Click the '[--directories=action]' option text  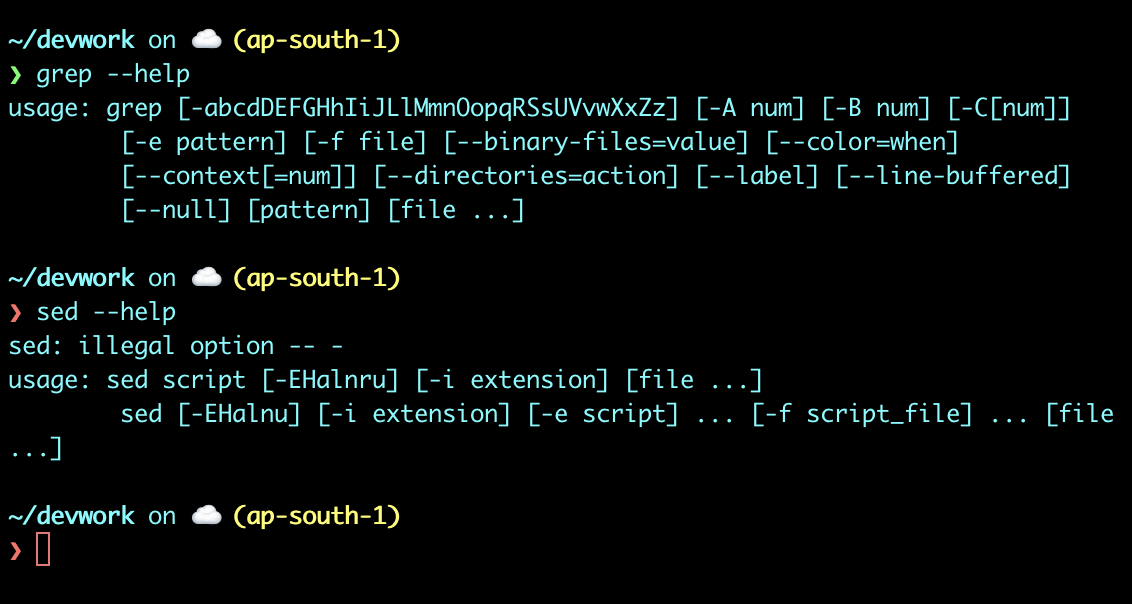pos(526,176)
